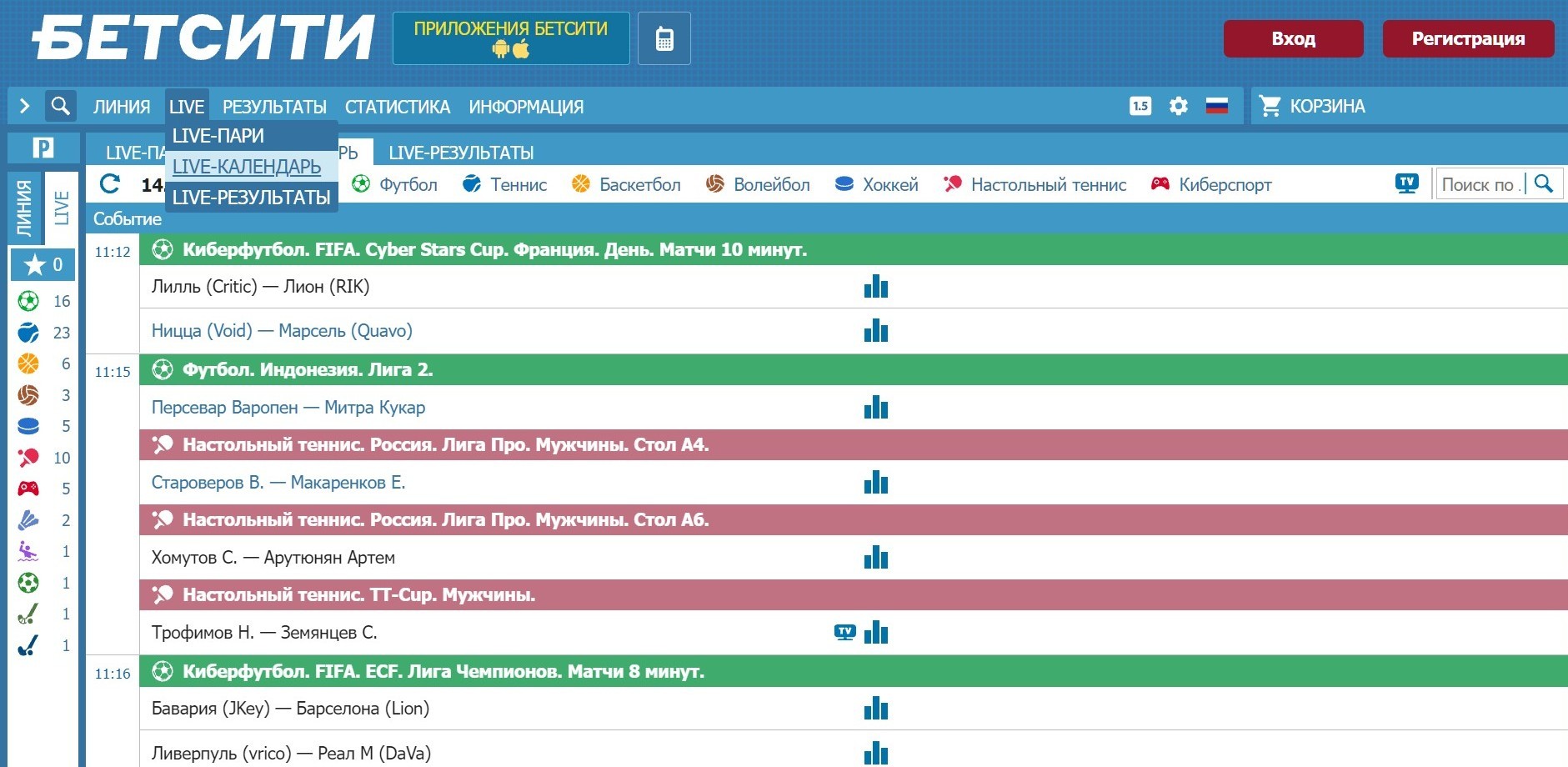
Task: Select the sidebar badminton shuttlecock icon
Action: click(28, 520)
